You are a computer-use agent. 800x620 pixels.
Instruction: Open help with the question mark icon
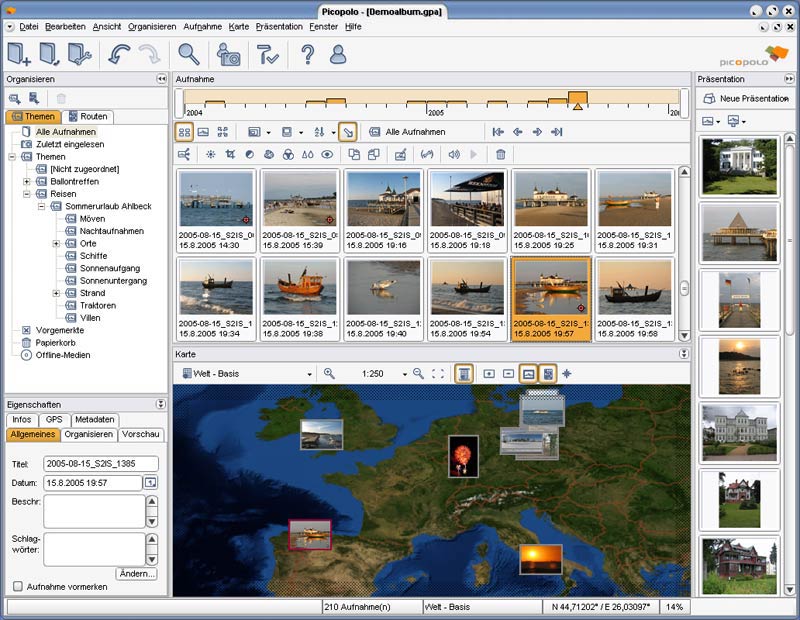(307, 54)
